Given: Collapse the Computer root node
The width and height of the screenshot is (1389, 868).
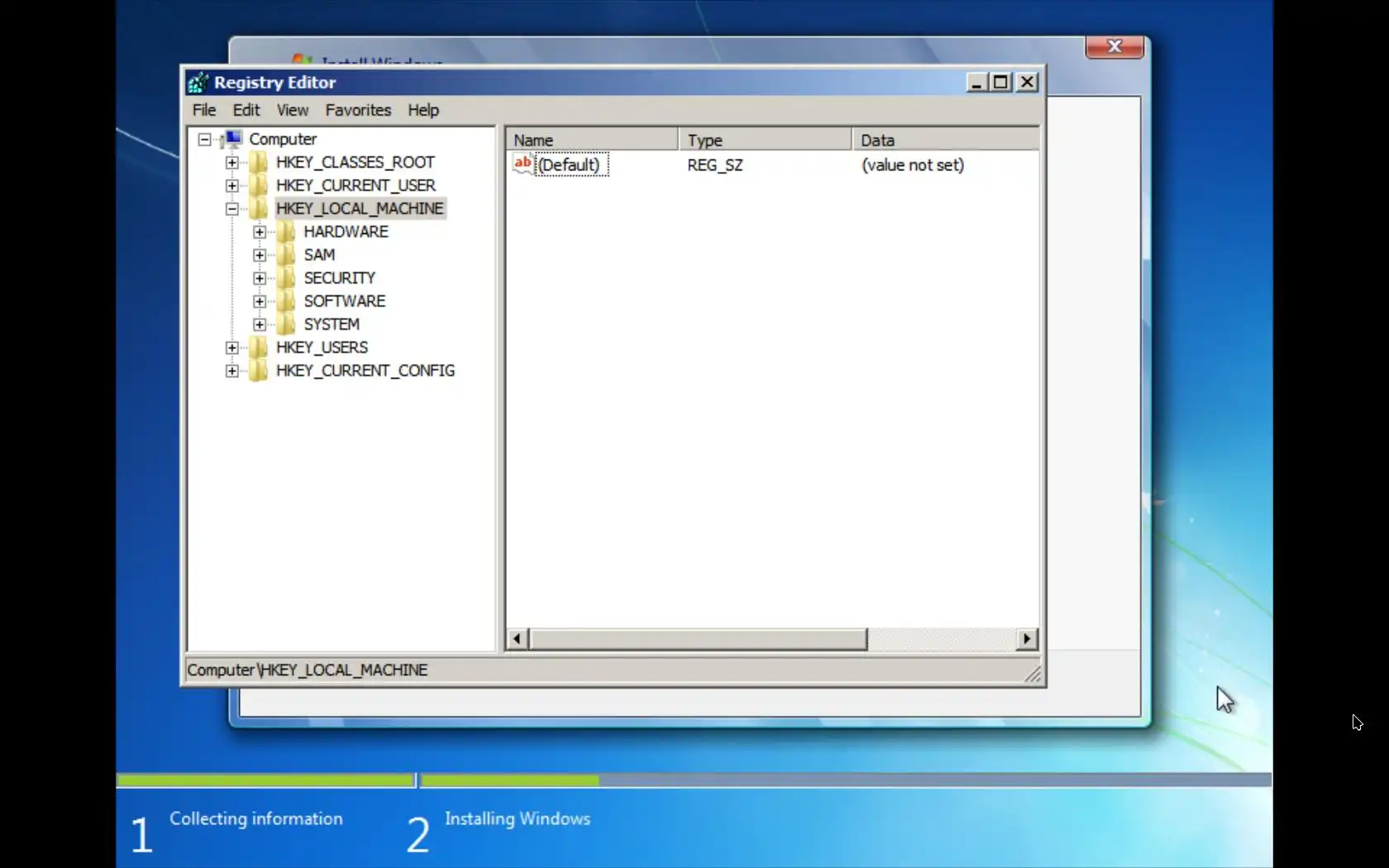Looking at the screenshot, I should coord(204,139).
